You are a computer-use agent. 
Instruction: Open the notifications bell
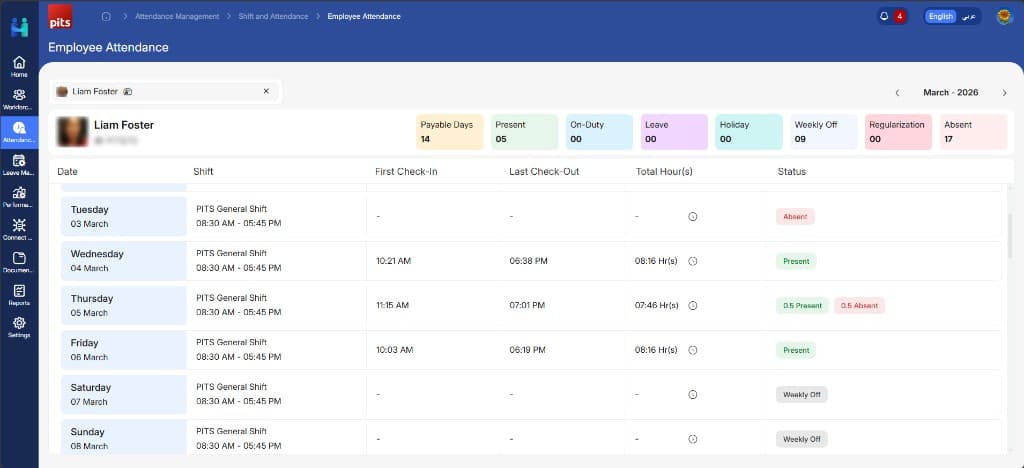click(885, 16)
